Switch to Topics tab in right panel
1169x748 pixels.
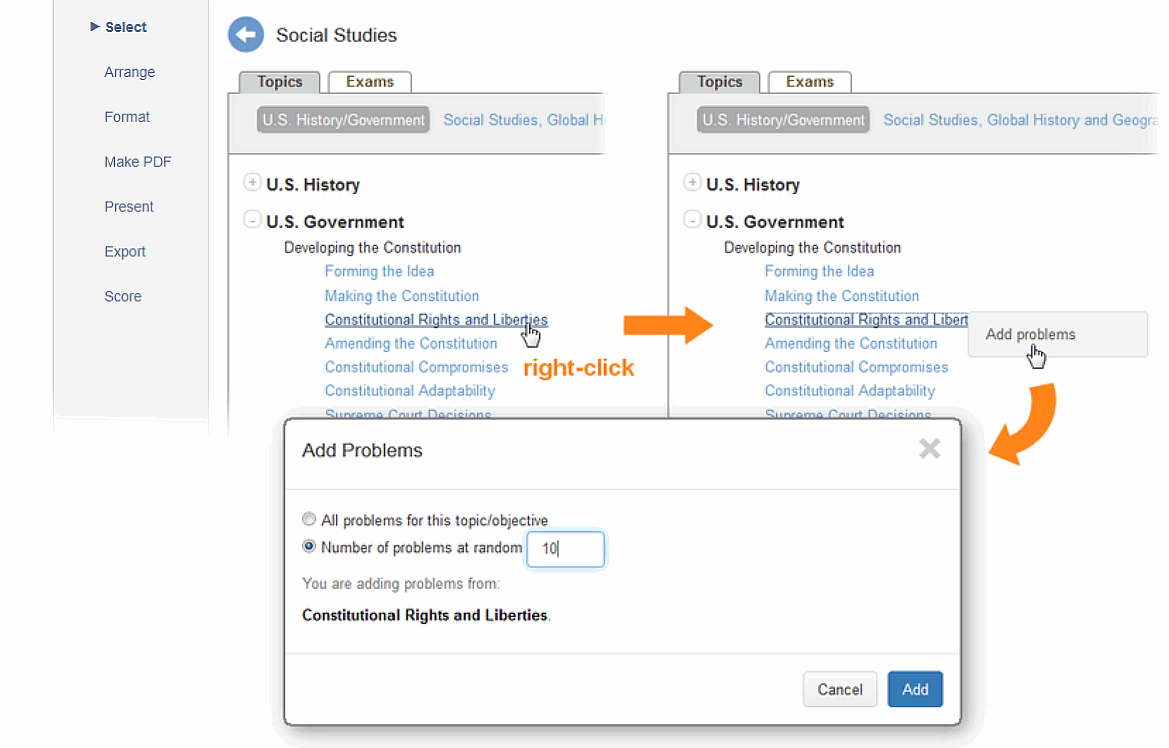tap(719, 81)
